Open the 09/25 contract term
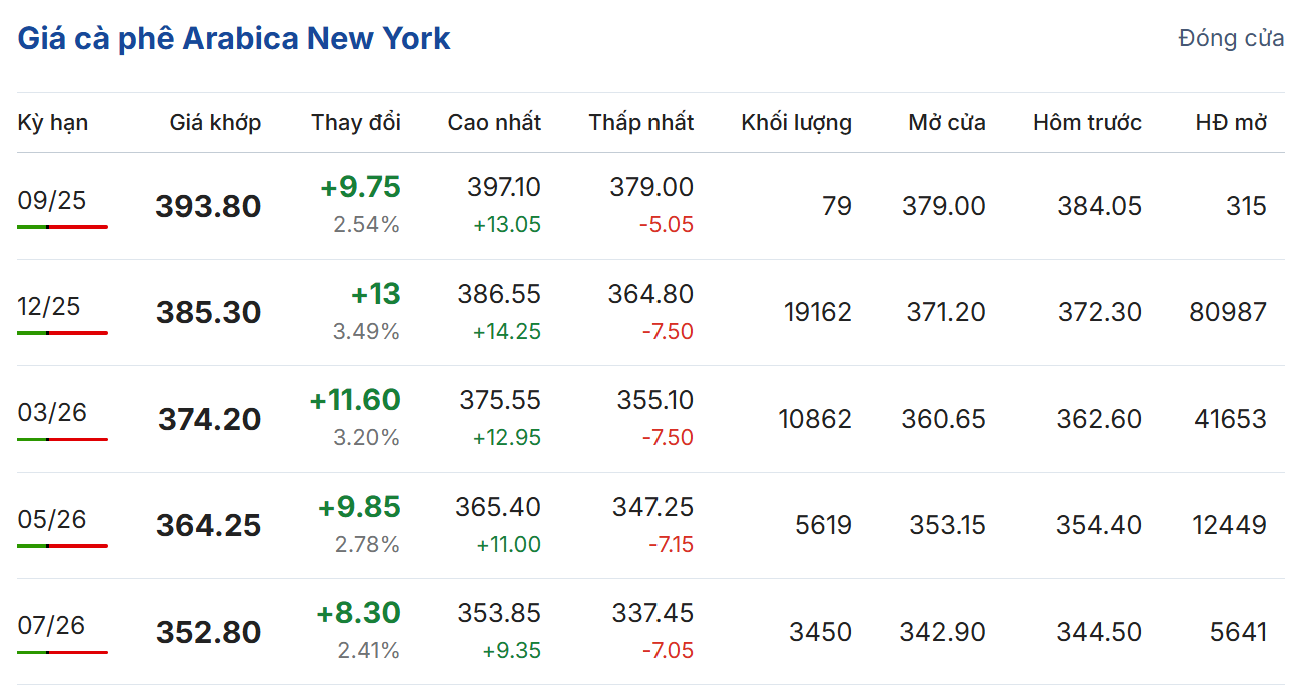The height and width of the screenshot is (686, 1310). (52, 201)
